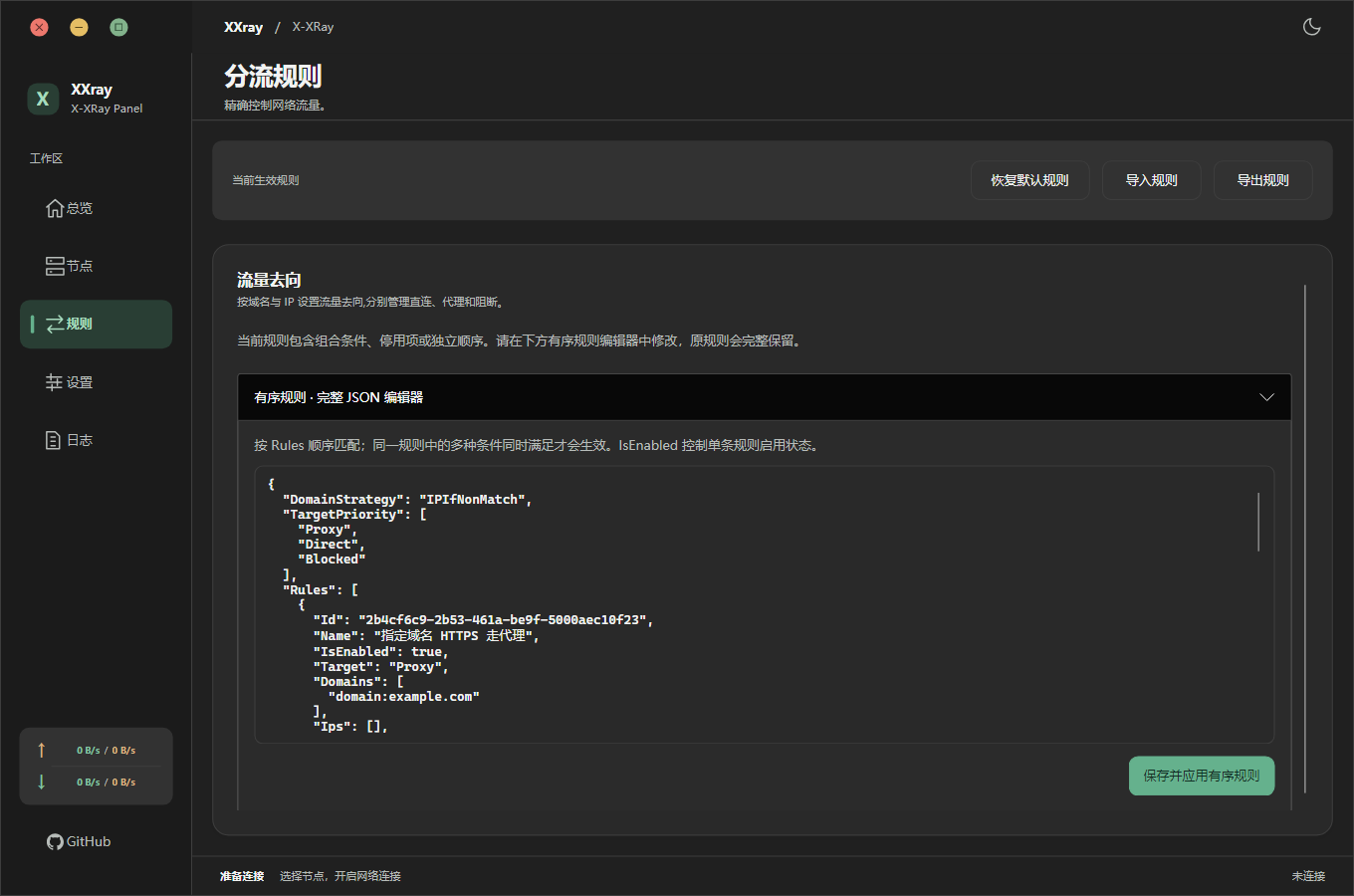The height and width of the screenshot is (896, 1354).
Task: Toggle dark mode moon icon
Action: point(1312,27)
